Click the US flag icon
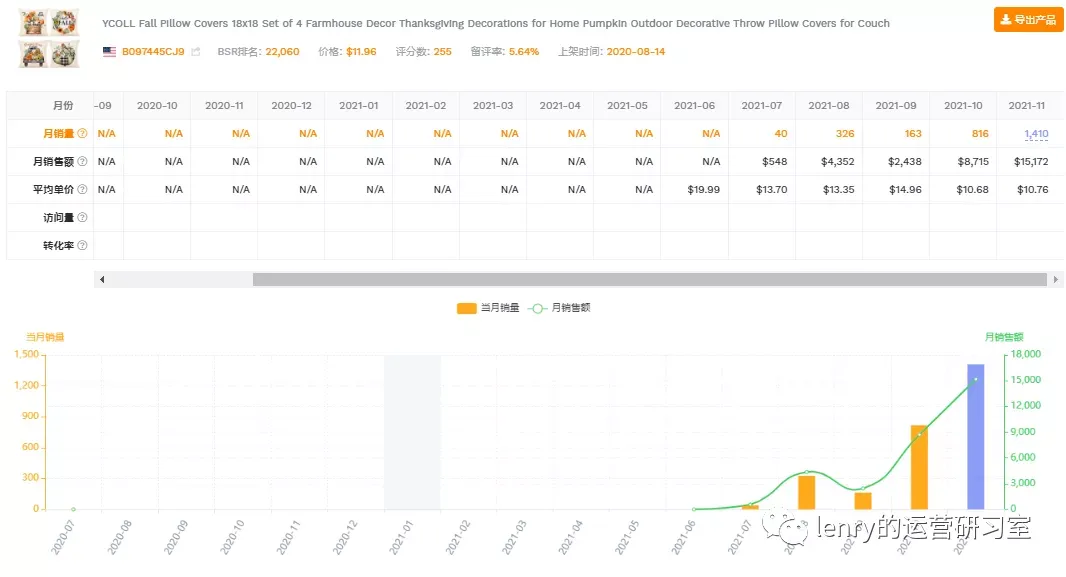The width and height of the screenshot is (1066, 577). coord(109,52)
